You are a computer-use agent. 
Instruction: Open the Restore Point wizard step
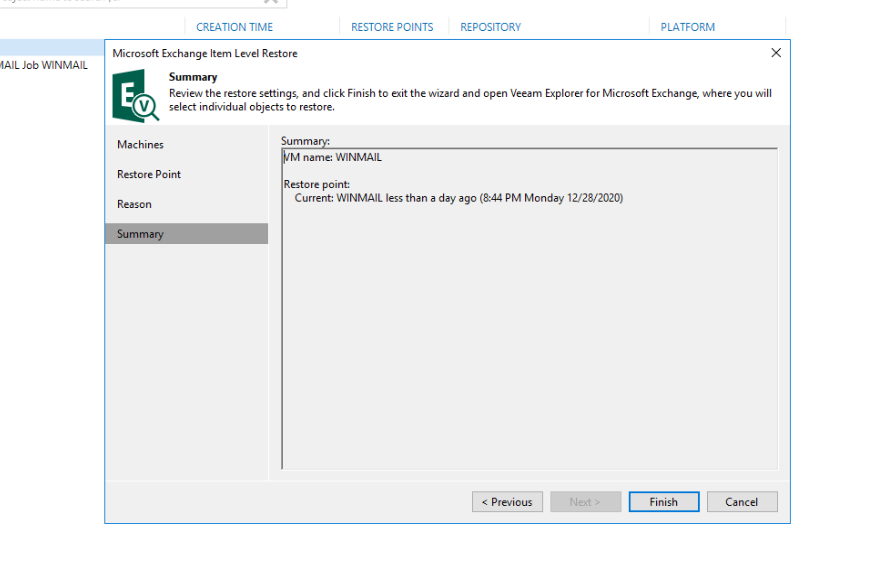click(149, 175)
